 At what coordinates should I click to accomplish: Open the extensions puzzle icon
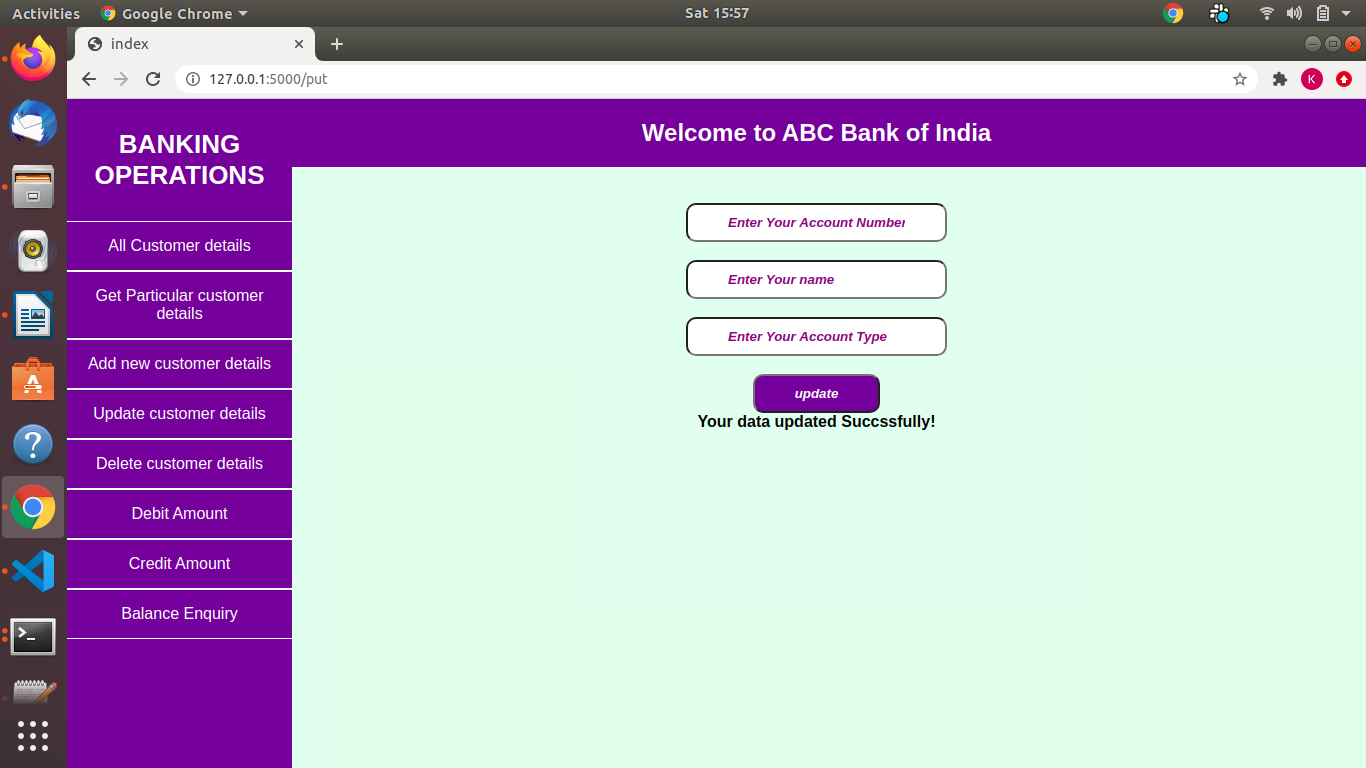(1280, 79)
